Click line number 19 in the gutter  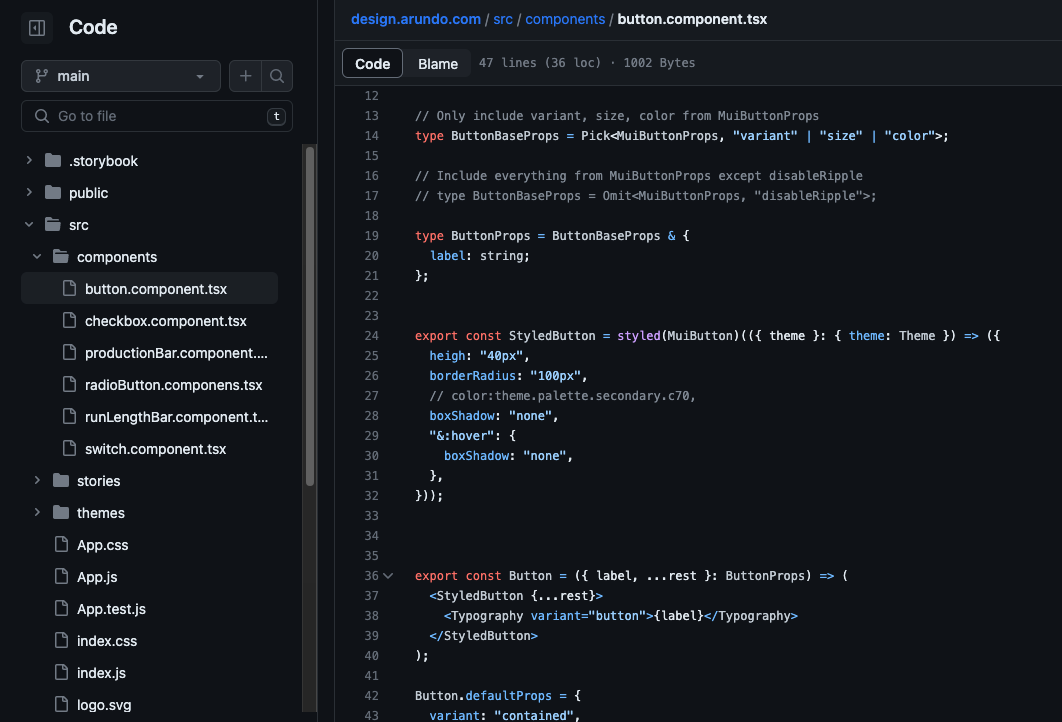pyautogui.click(x=371, y=236)
